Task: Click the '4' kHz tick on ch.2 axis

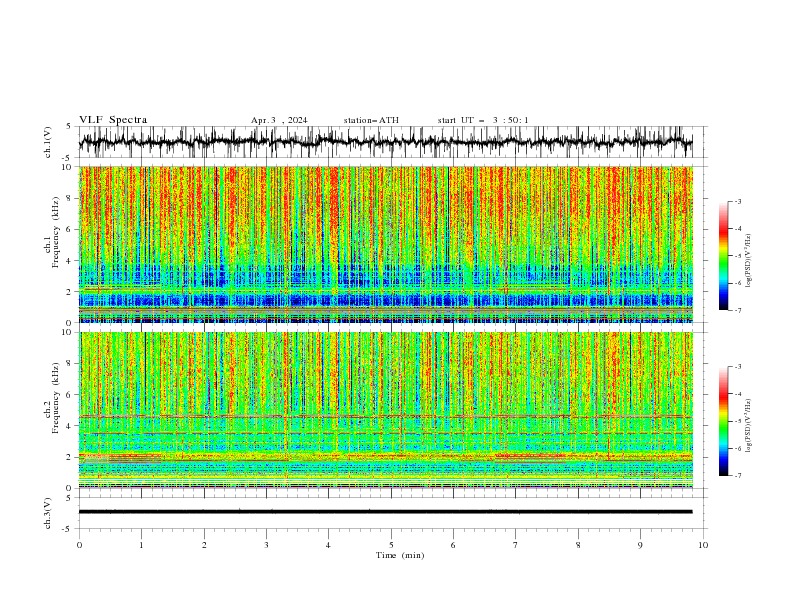Action: coord(69,426)
